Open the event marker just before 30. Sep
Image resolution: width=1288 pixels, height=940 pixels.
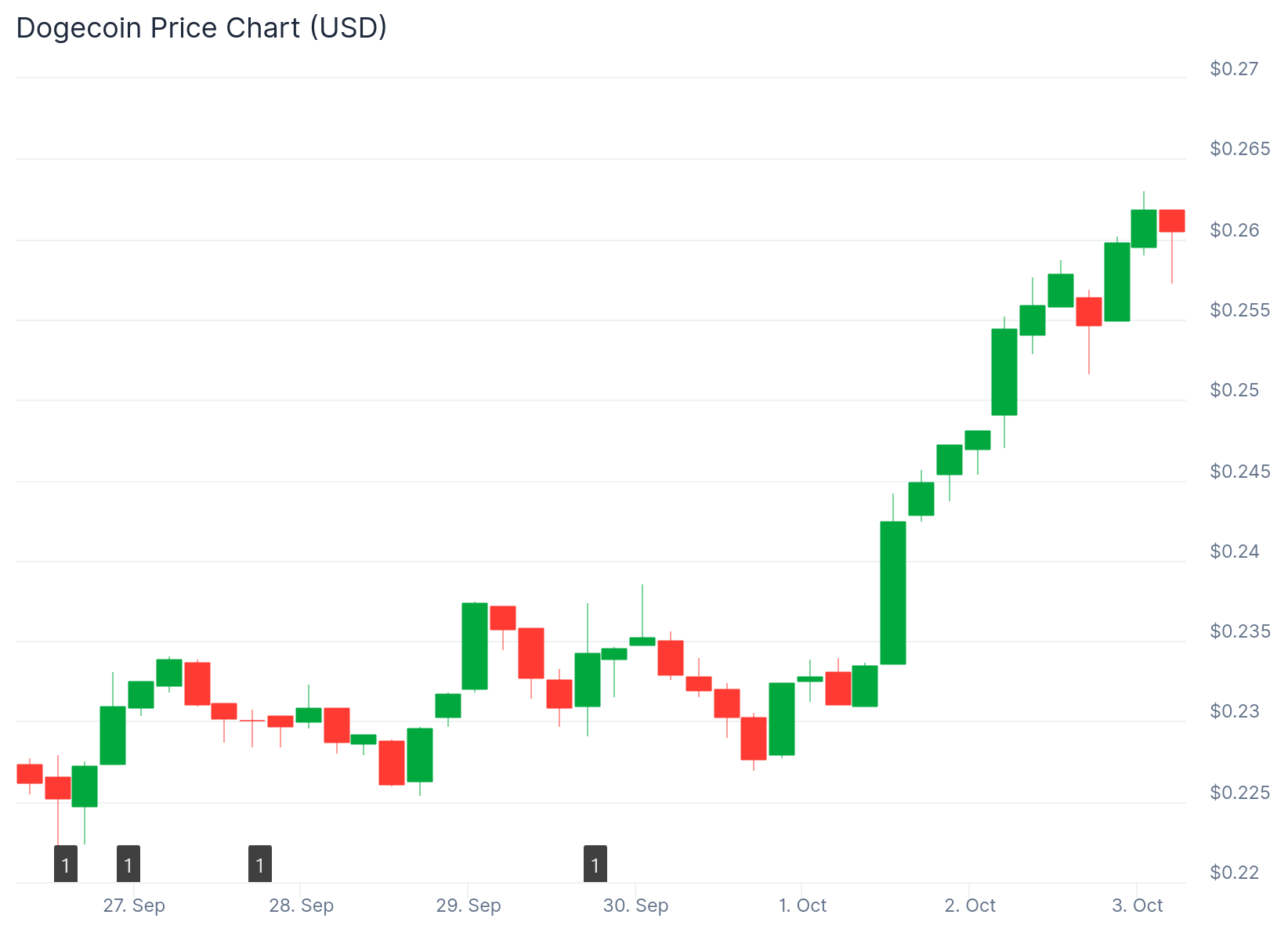[x=595, y=864]
